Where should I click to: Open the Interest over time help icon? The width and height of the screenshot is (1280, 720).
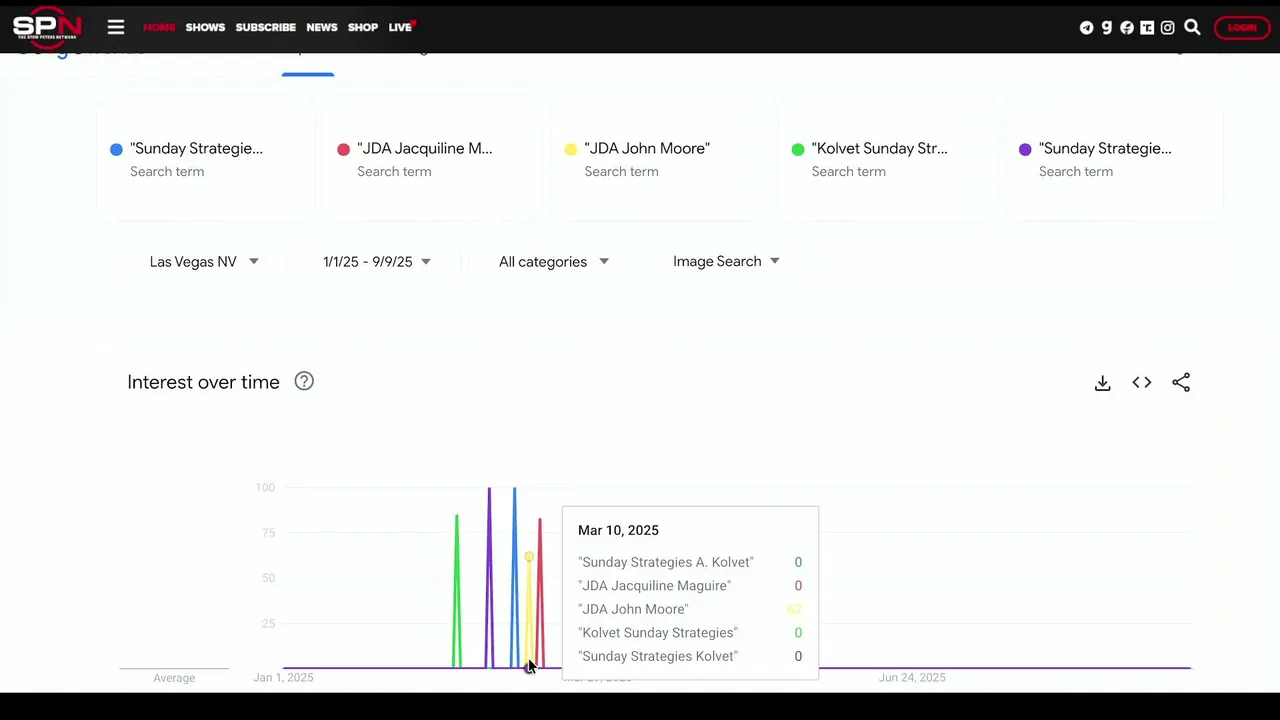pos(304,381)
